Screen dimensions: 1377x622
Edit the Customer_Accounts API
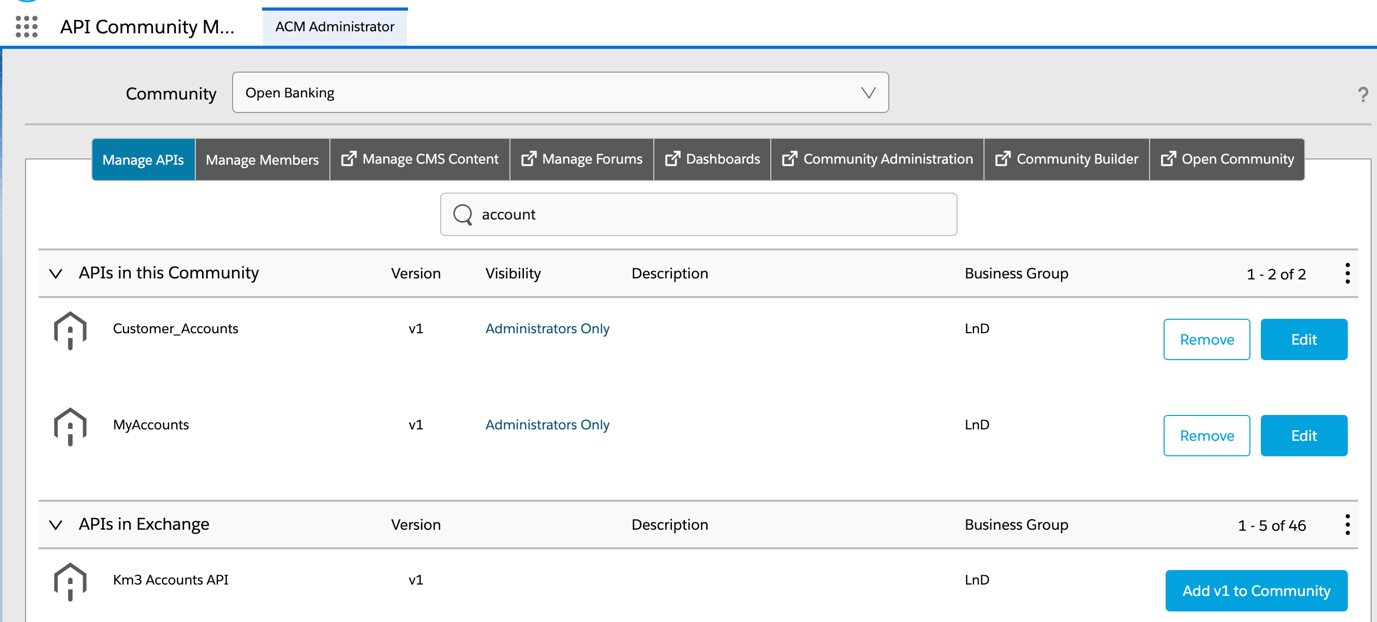coord(1304,340)
